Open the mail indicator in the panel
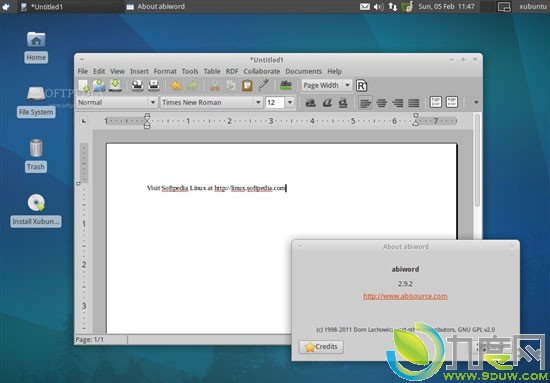550x383 pixels. pyautogui.click(x=365, y=6)
